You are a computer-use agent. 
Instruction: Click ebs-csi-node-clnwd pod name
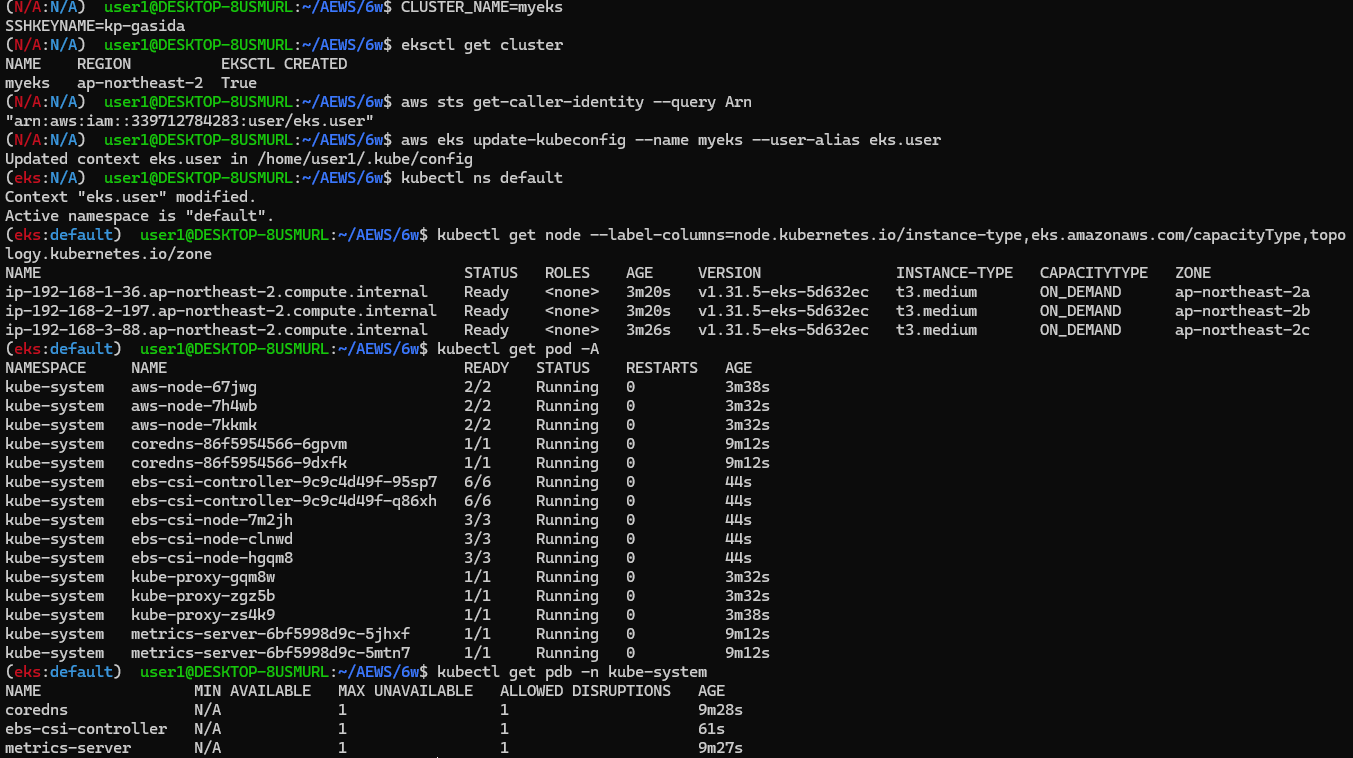point(212,539)
